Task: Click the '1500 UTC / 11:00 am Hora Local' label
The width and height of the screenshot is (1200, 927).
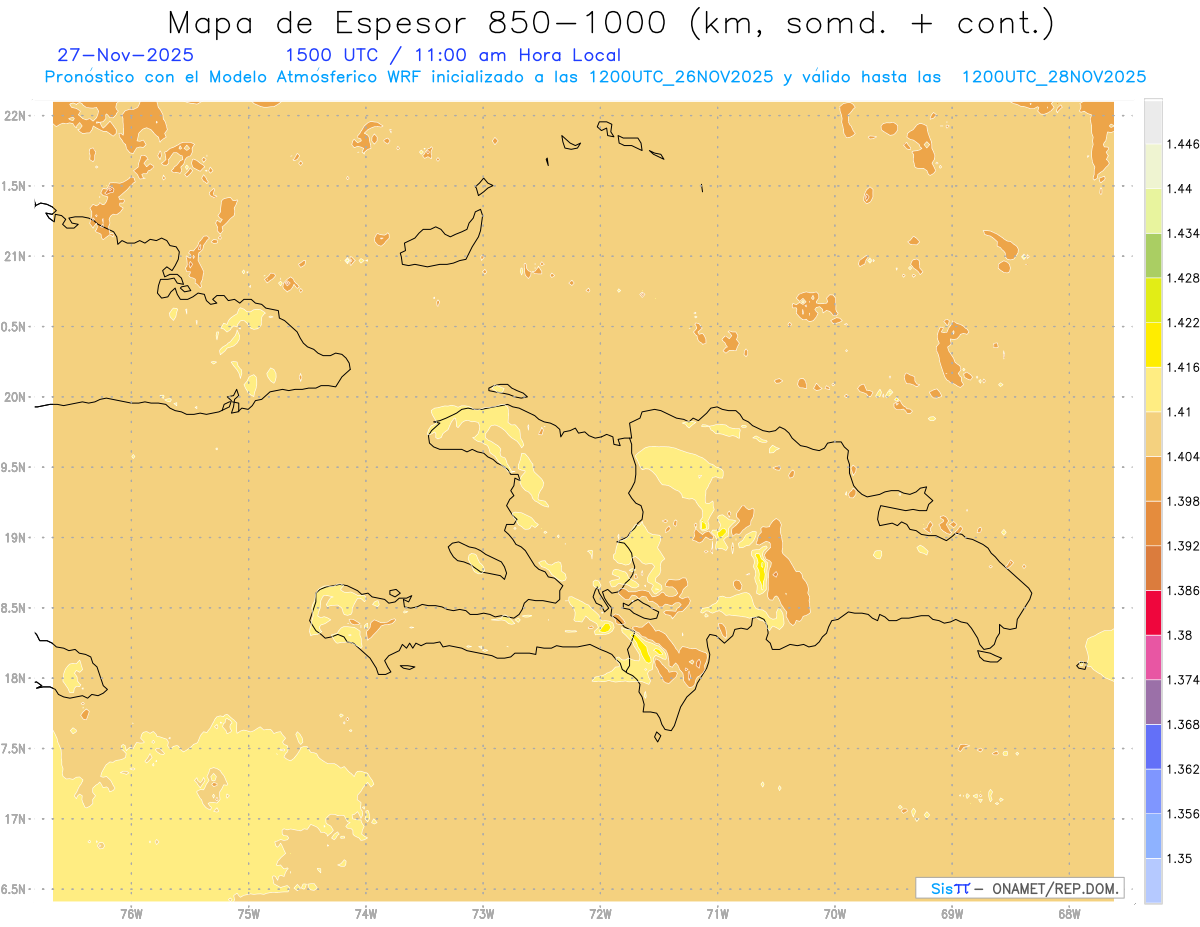Action: pos(453,56)
